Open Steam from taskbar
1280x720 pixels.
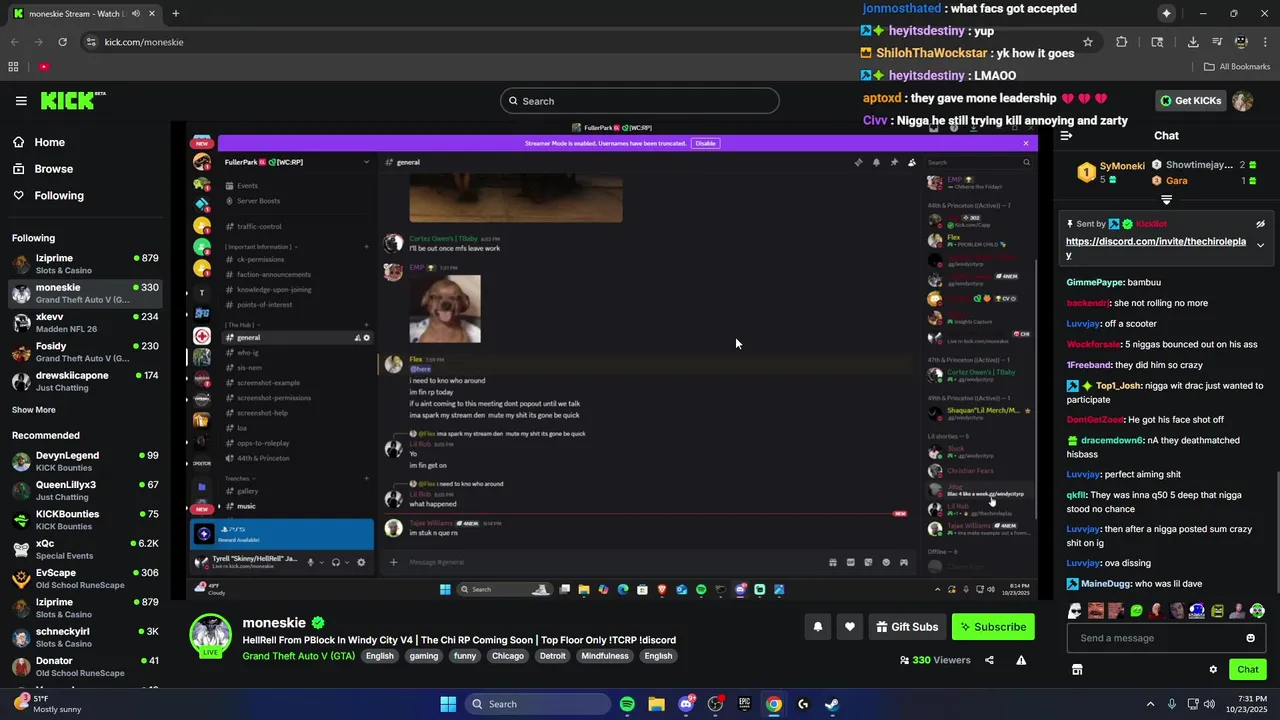click(x=832, y=704)
